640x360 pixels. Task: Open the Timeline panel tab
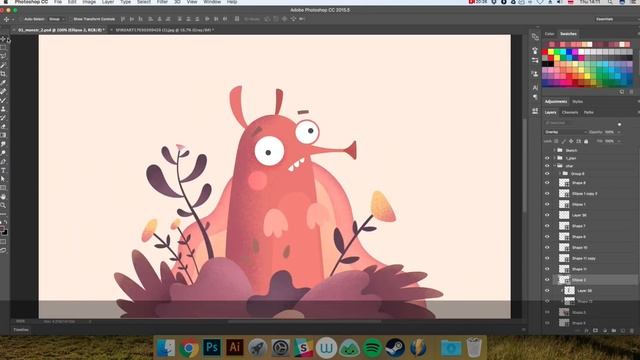20,330
